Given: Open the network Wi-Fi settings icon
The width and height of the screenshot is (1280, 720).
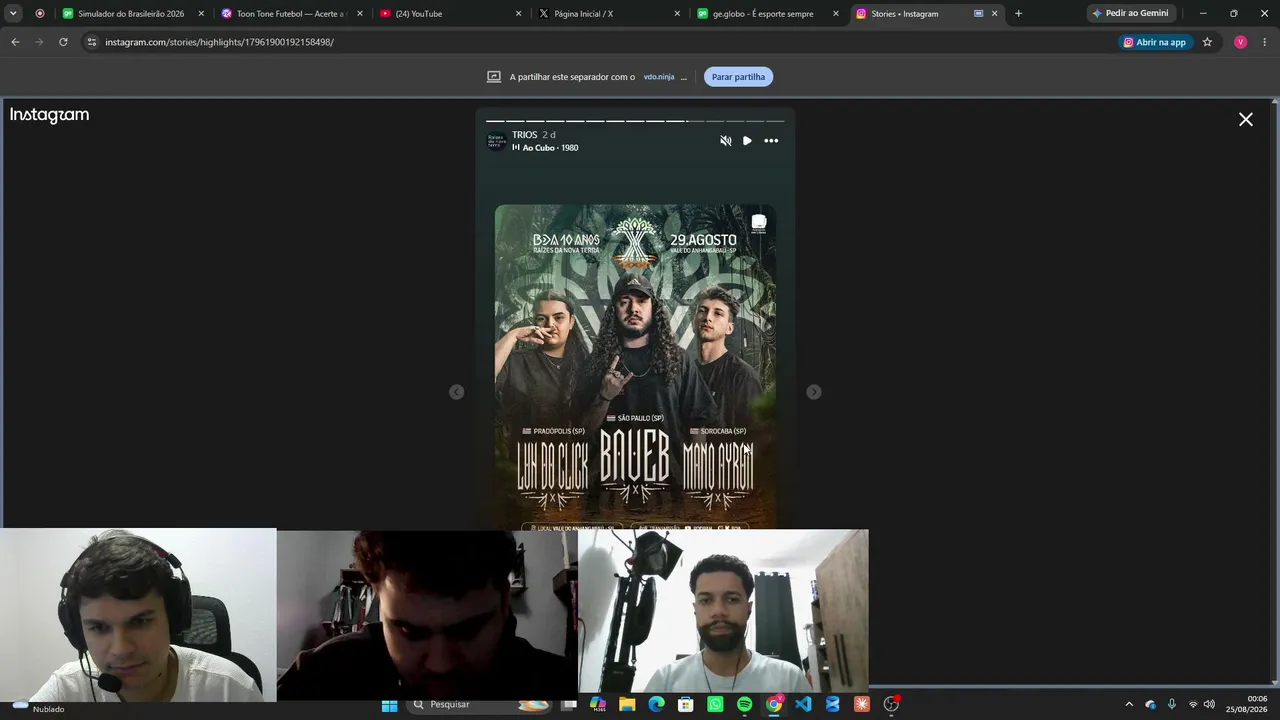Looking at the screenshot, I should tap(1193, 705).
